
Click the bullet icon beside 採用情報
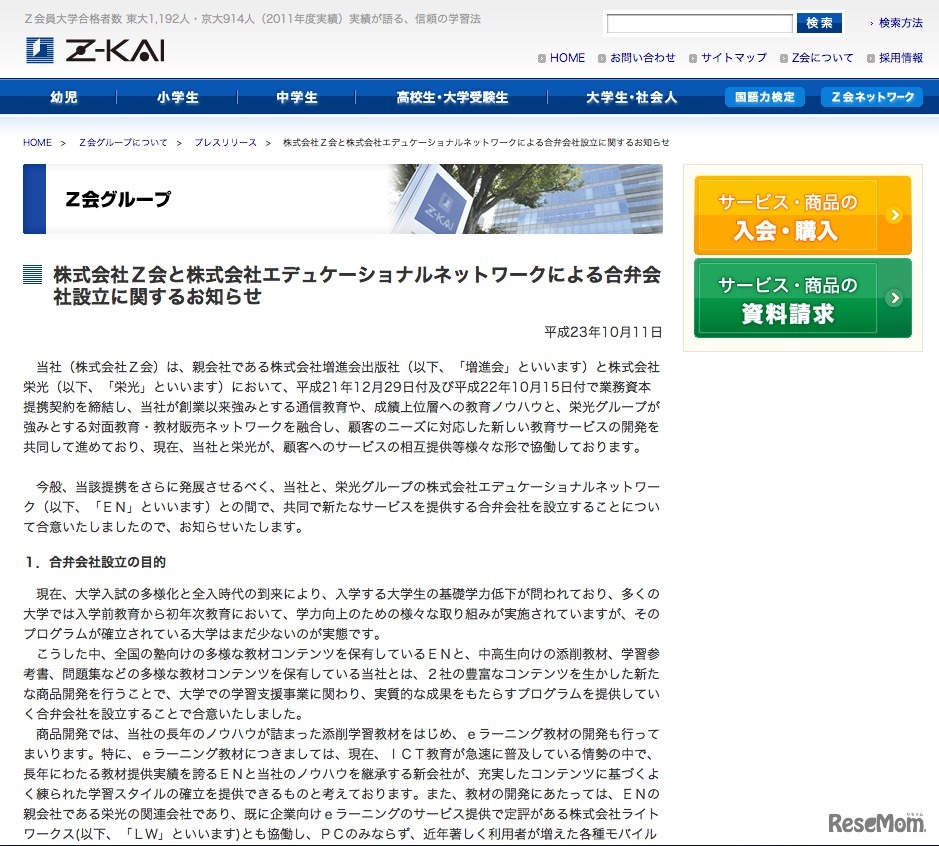(x=871, y=58)
